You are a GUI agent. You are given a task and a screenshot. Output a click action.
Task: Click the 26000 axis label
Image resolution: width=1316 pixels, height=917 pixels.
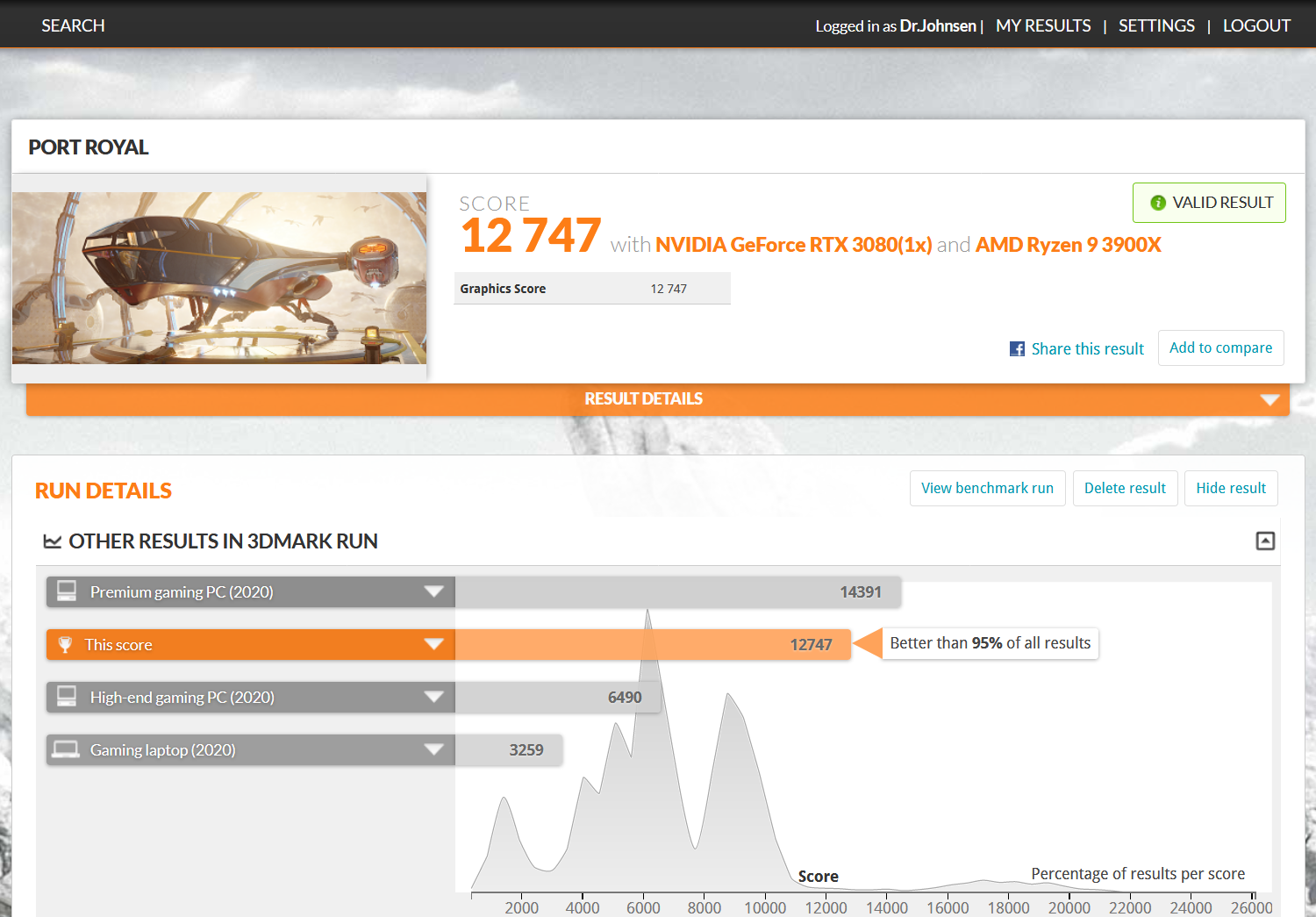tap(1251, 907)
